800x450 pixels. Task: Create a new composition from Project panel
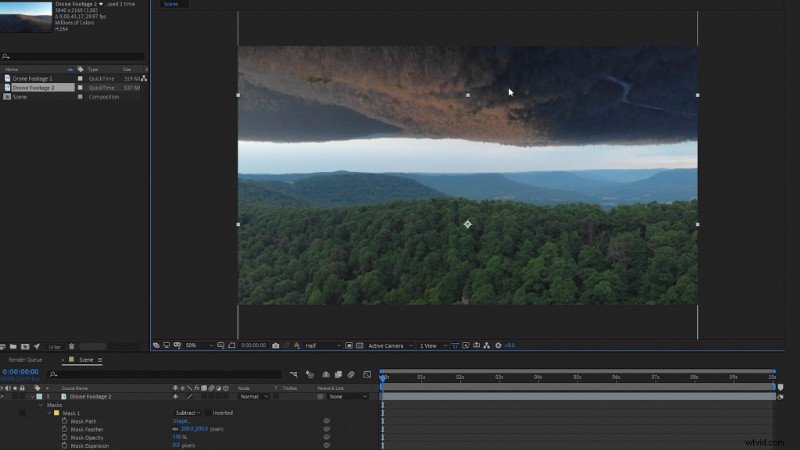pos(24,346)
